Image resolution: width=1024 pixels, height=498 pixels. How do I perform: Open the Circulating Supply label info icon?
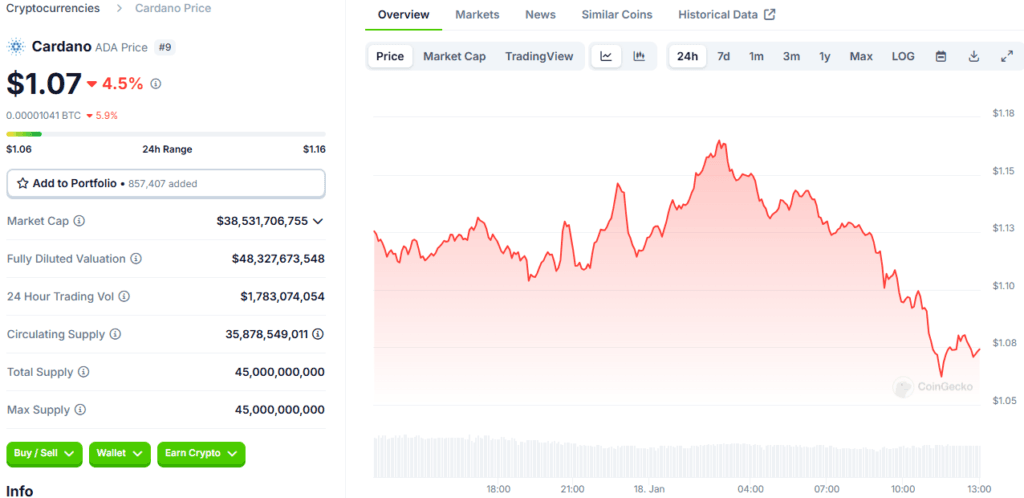click(x=115, y=334)
